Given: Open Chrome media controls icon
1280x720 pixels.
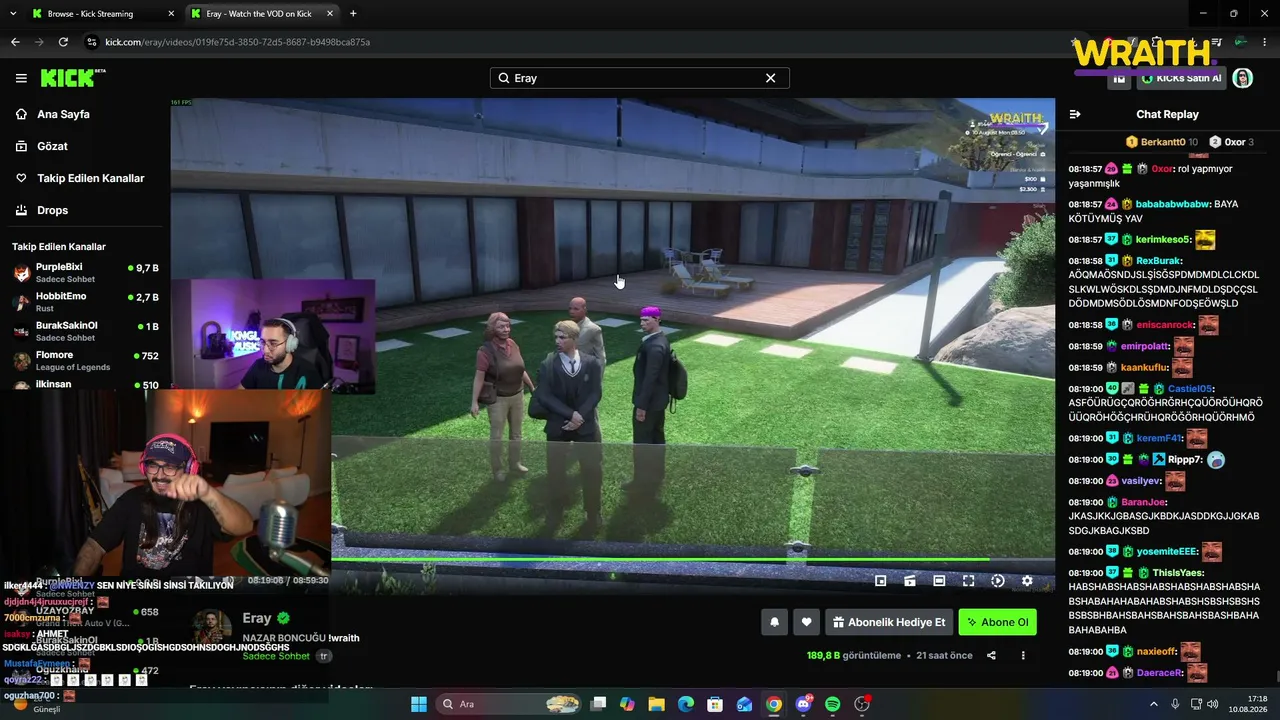Looking at the screenshot, I should coord(1216,42).
